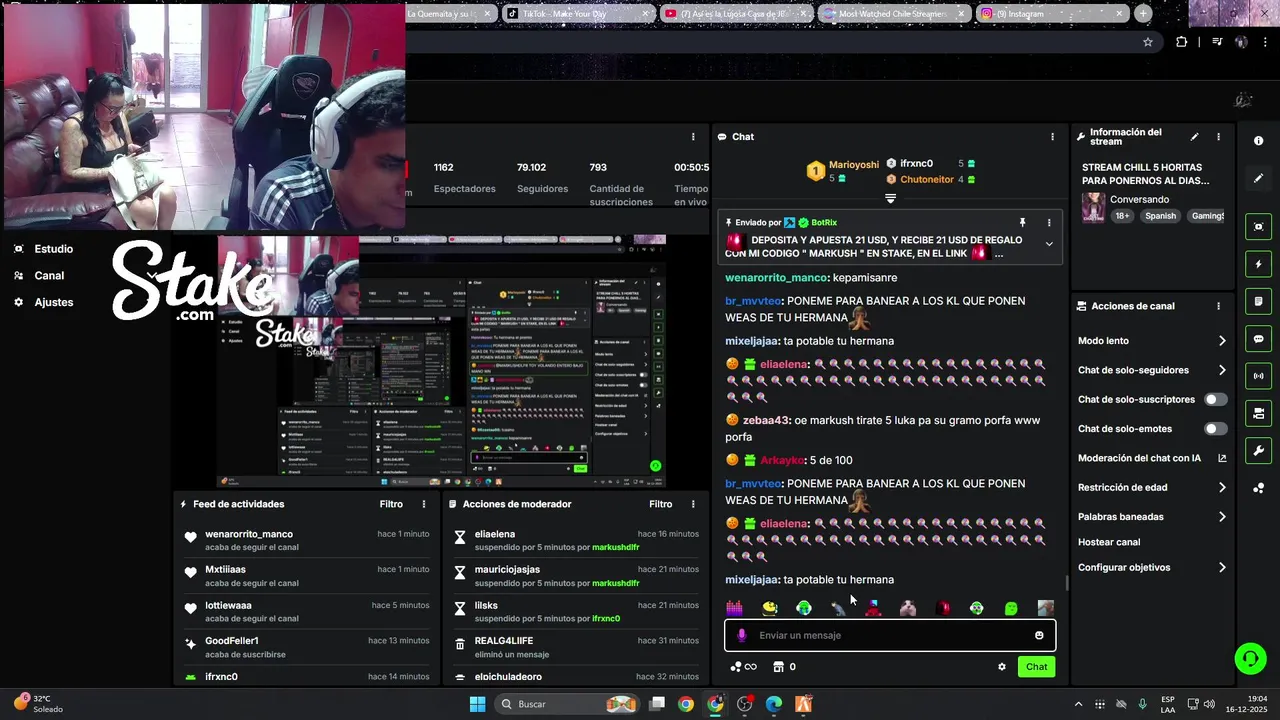
Task: Switch to the YouTube Lujosa Casa tab
Action: point(736,14)
